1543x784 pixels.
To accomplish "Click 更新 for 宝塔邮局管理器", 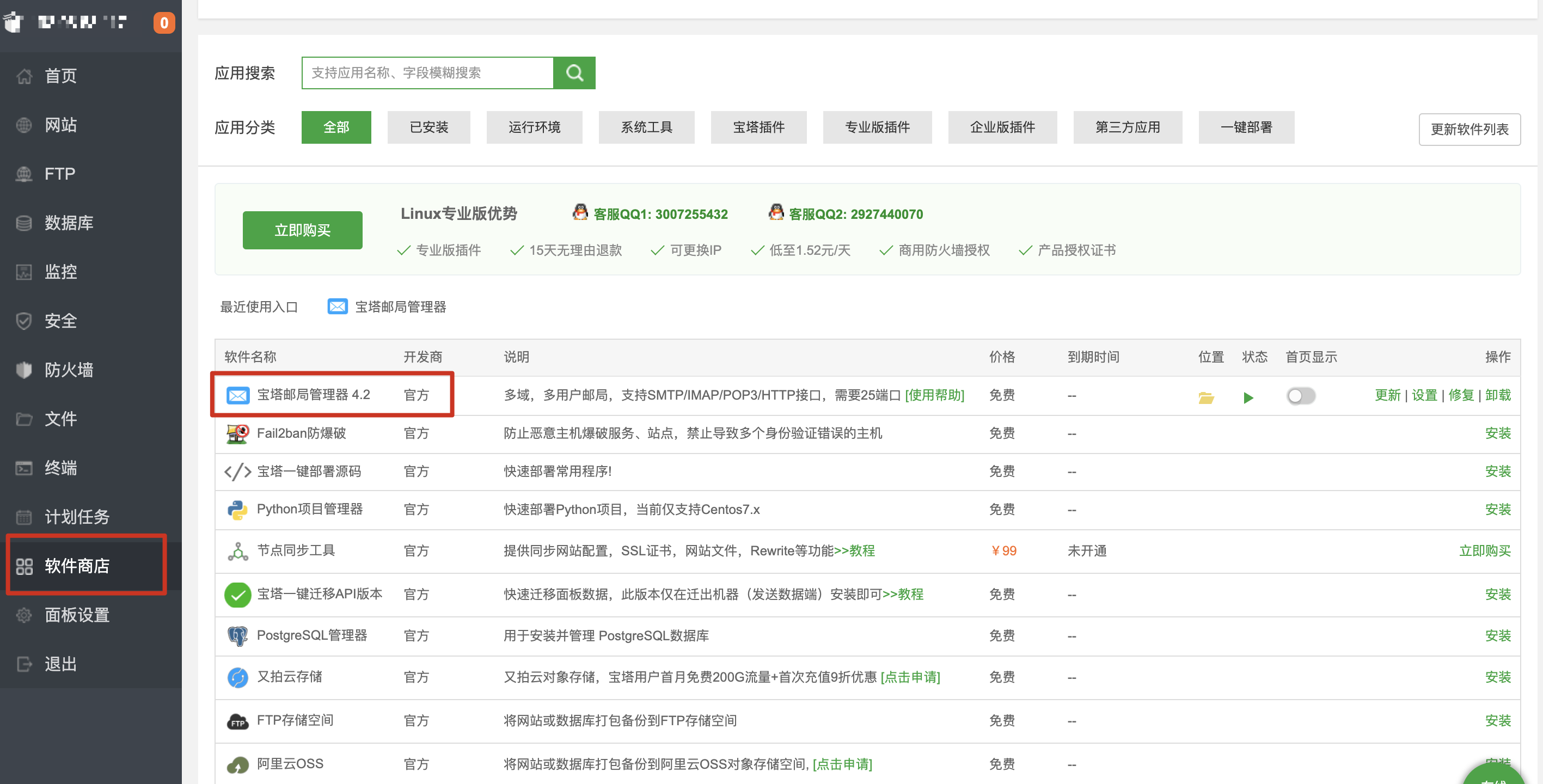I will point(1387,395).
